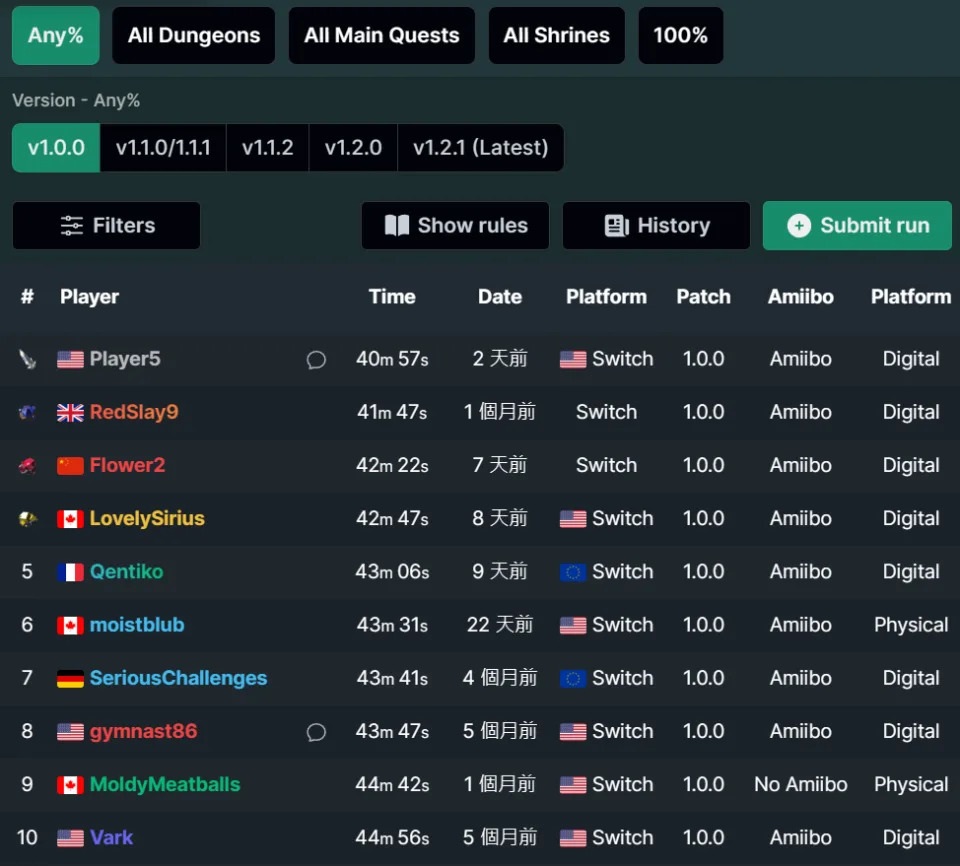Click the Patch column header

tap(703, 297)
